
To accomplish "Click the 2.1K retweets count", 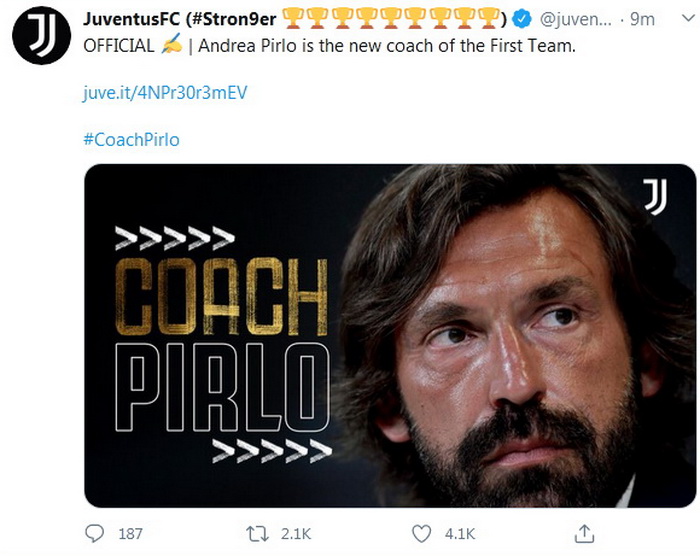I will 297,534.
